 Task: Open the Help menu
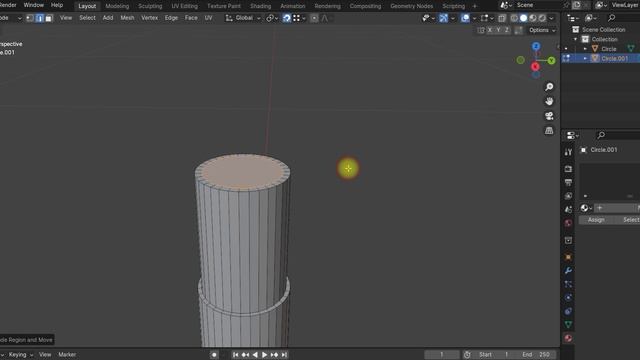tap(57, 5)
